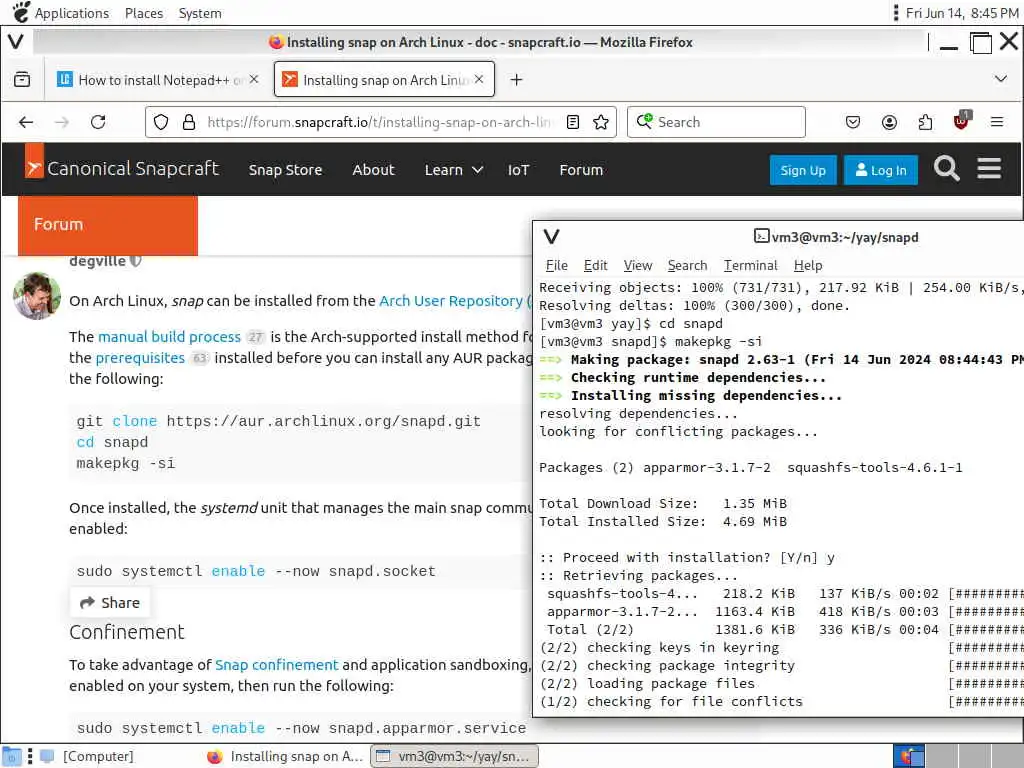Open prerequisites link

140,358
